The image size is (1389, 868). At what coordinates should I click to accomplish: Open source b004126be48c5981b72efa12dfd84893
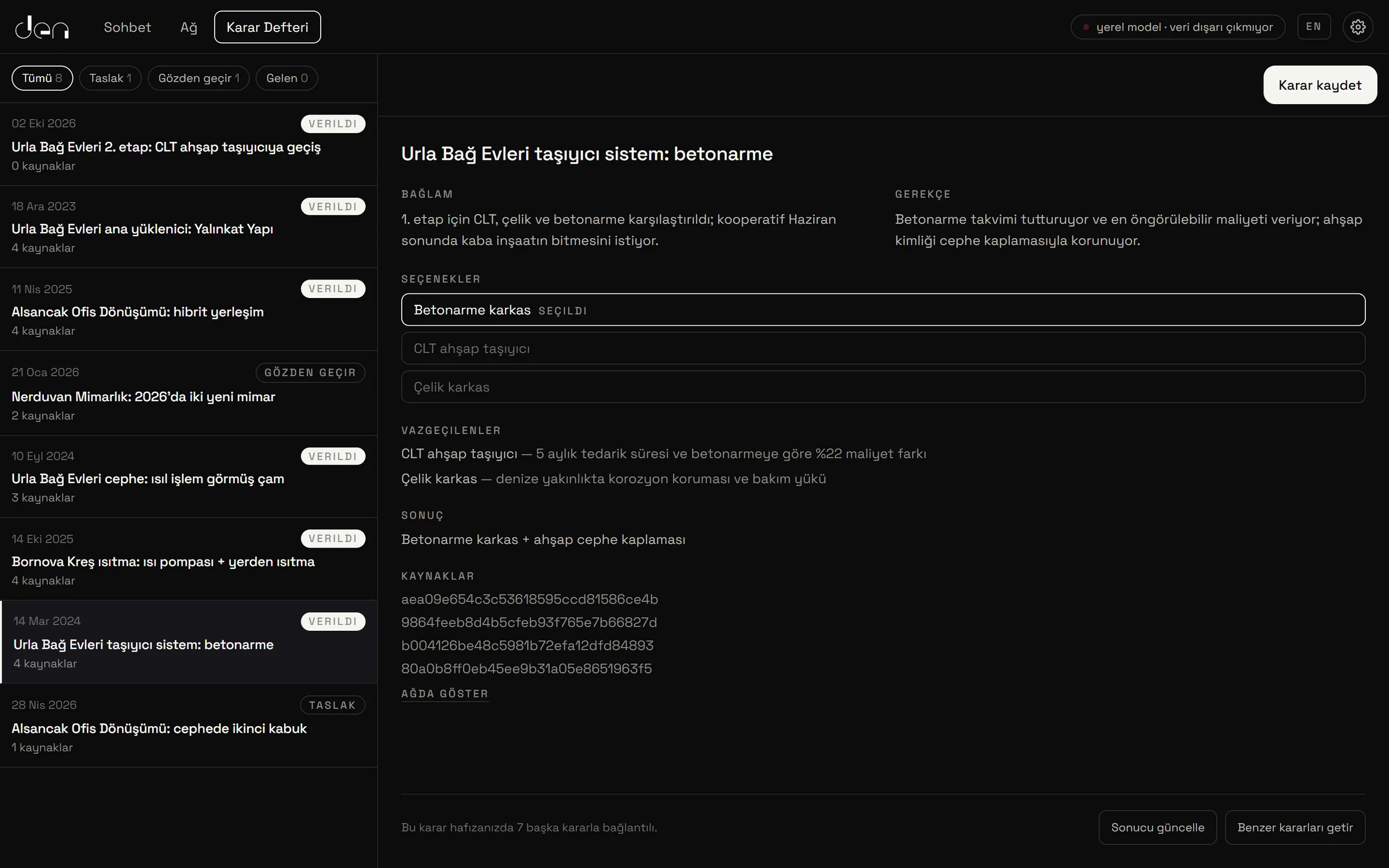click(527, 646)
